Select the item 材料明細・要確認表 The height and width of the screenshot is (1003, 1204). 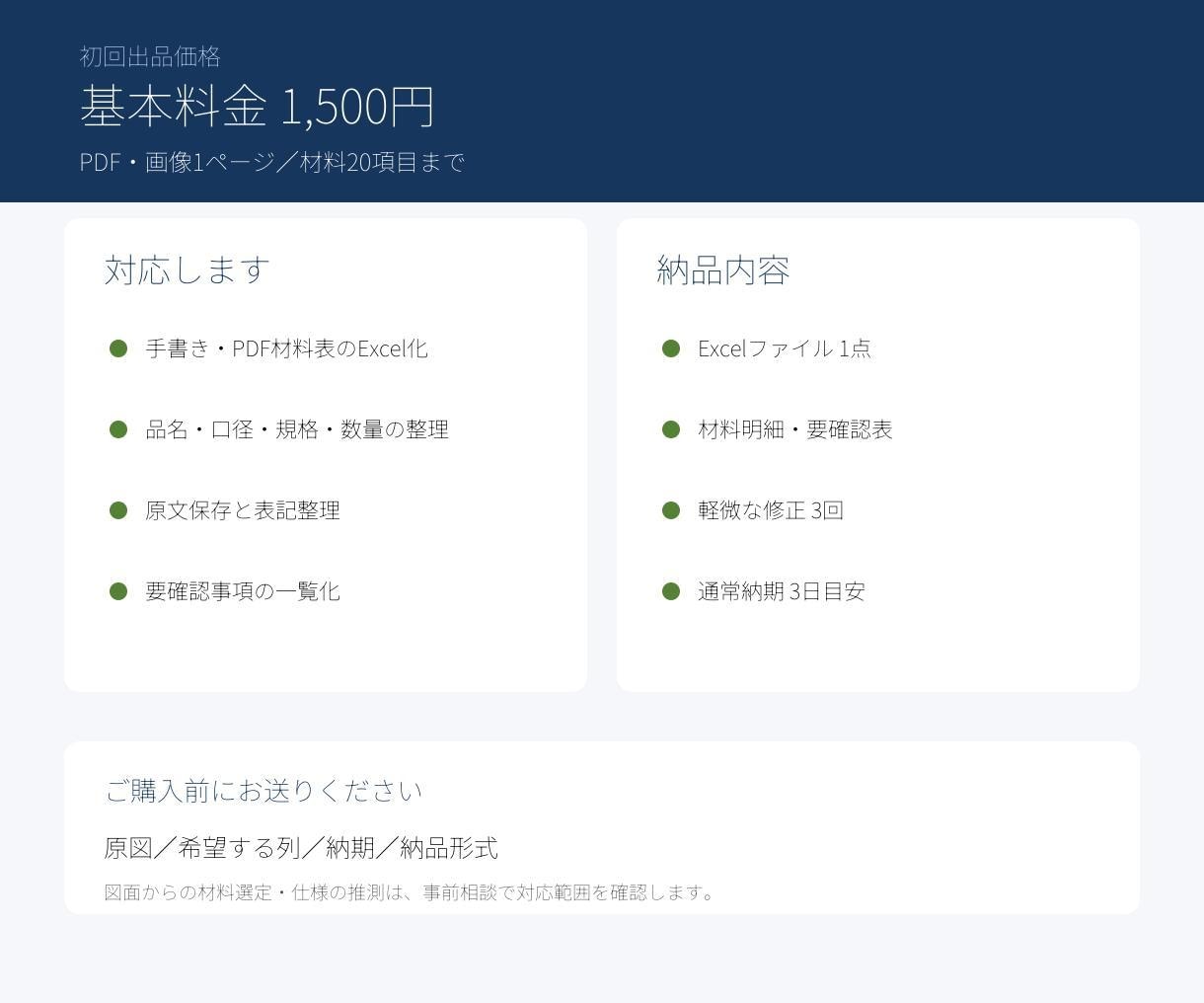pyautogui.click(x=795, y=429)
